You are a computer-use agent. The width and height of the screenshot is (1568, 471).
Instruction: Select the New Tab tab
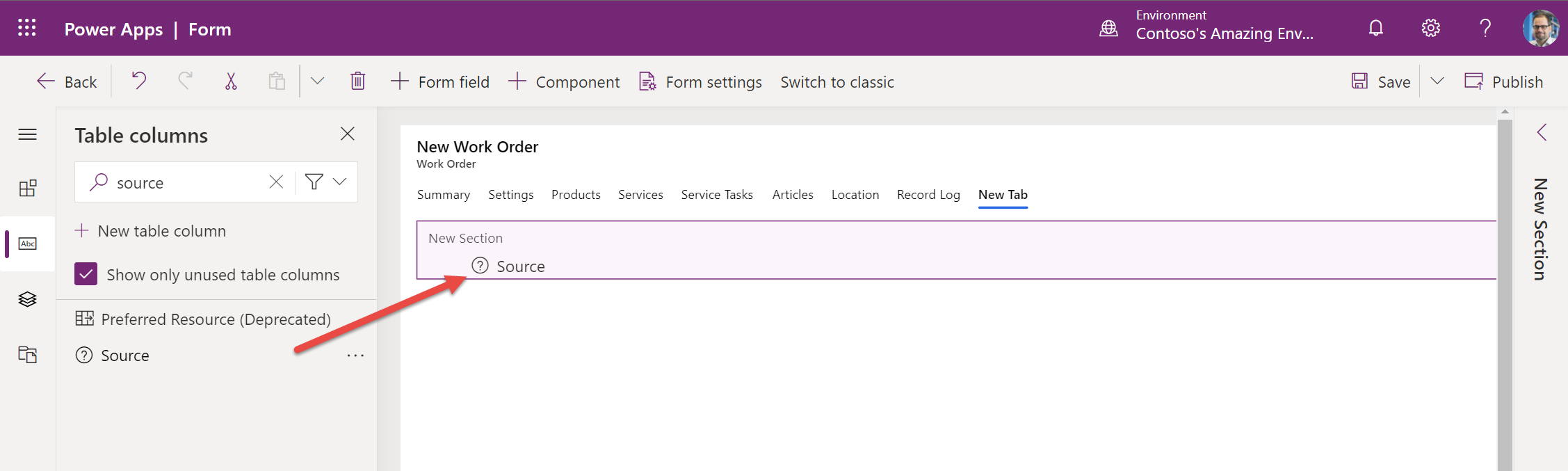click(x=1003, y=195)
